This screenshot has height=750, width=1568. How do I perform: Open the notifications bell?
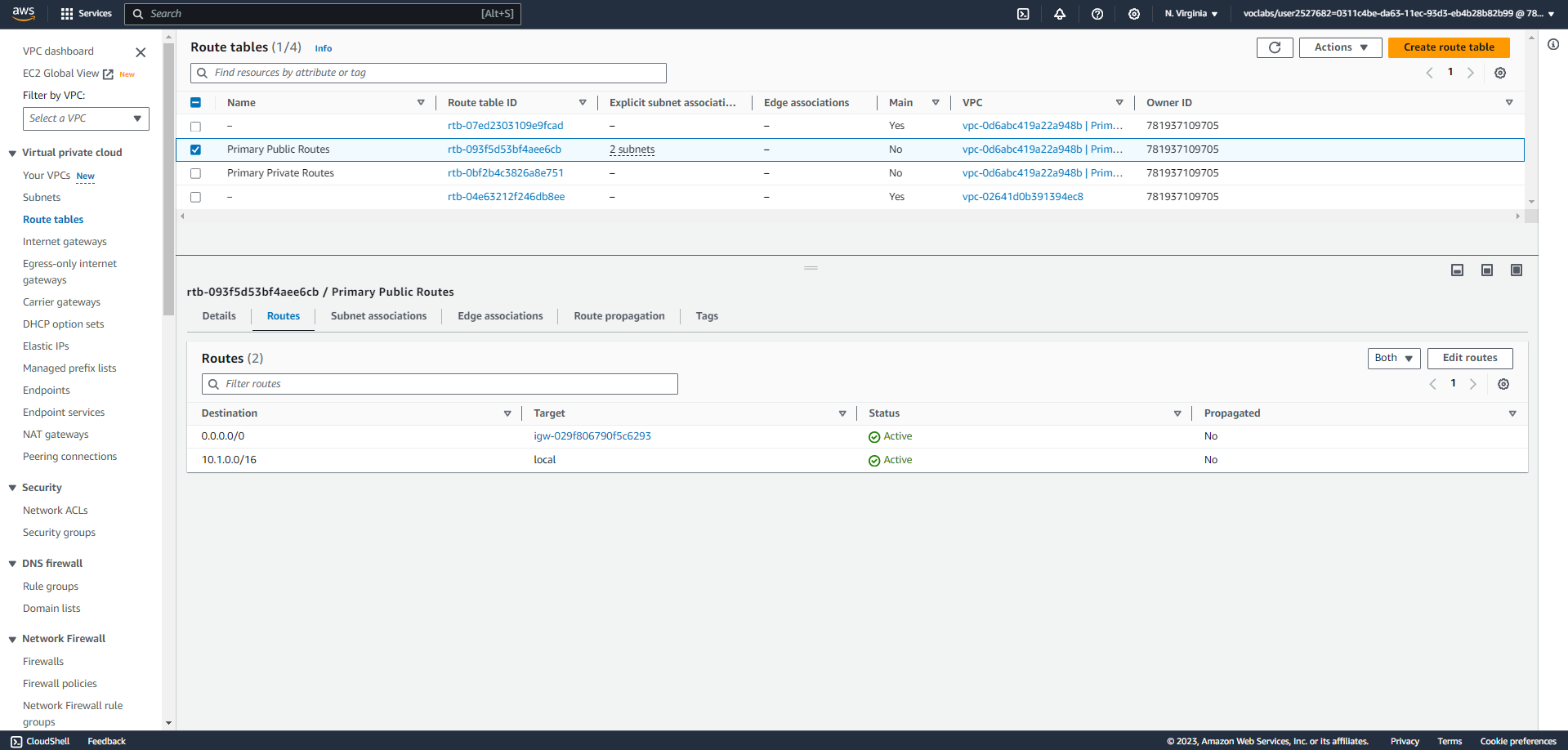click(x=1060, y=14)
